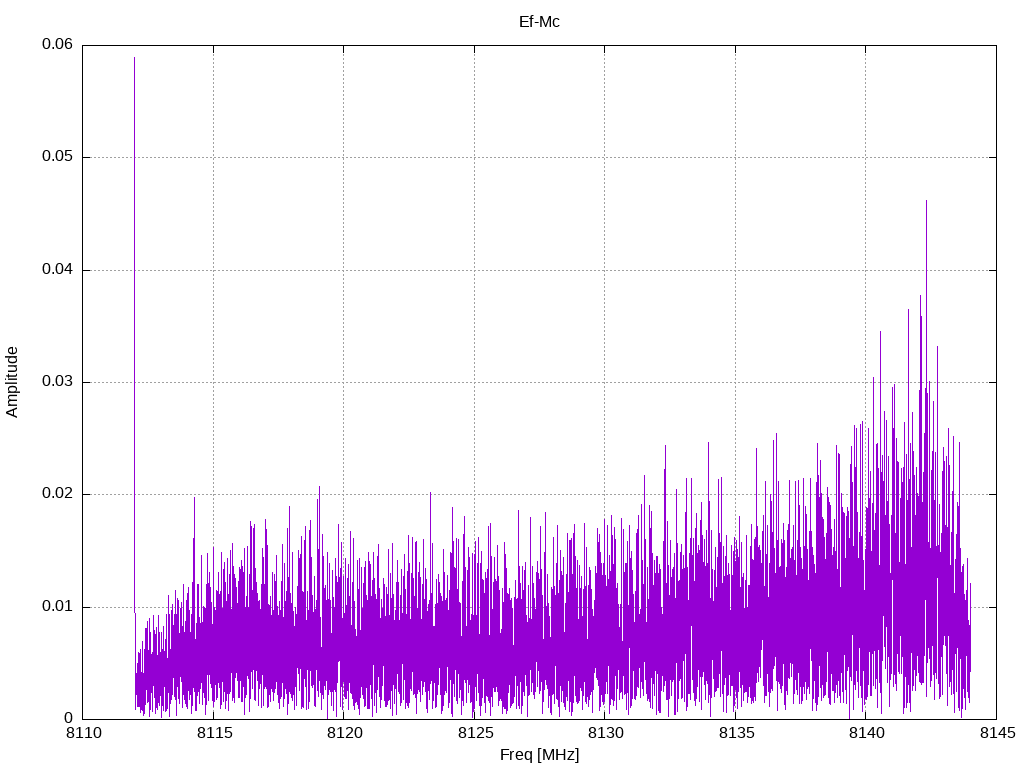Click the 8135 x-axis tick label
This screenshot has width=1024, height=768.
coord(736,733)
